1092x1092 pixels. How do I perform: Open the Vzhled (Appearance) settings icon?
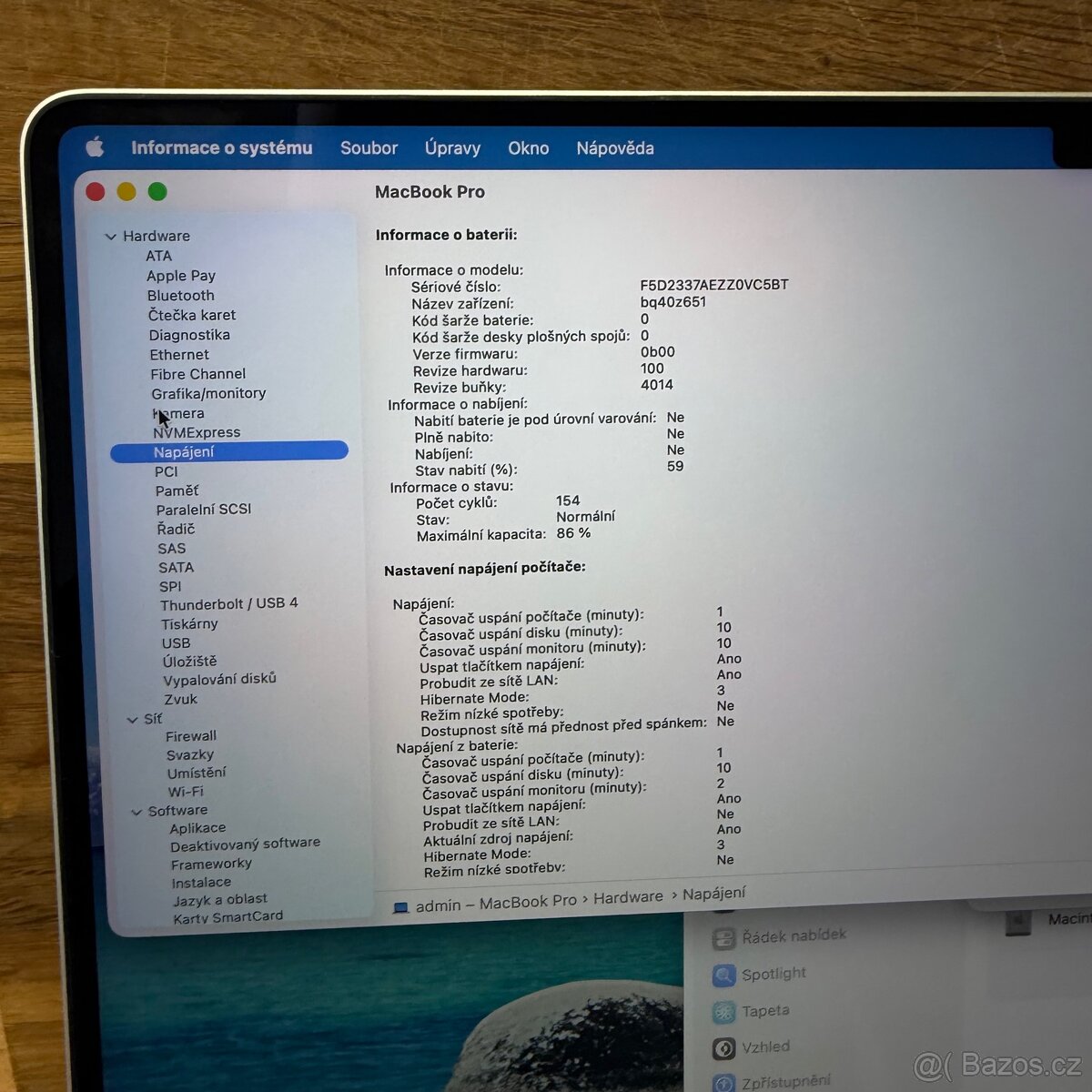click(724, 1046)
